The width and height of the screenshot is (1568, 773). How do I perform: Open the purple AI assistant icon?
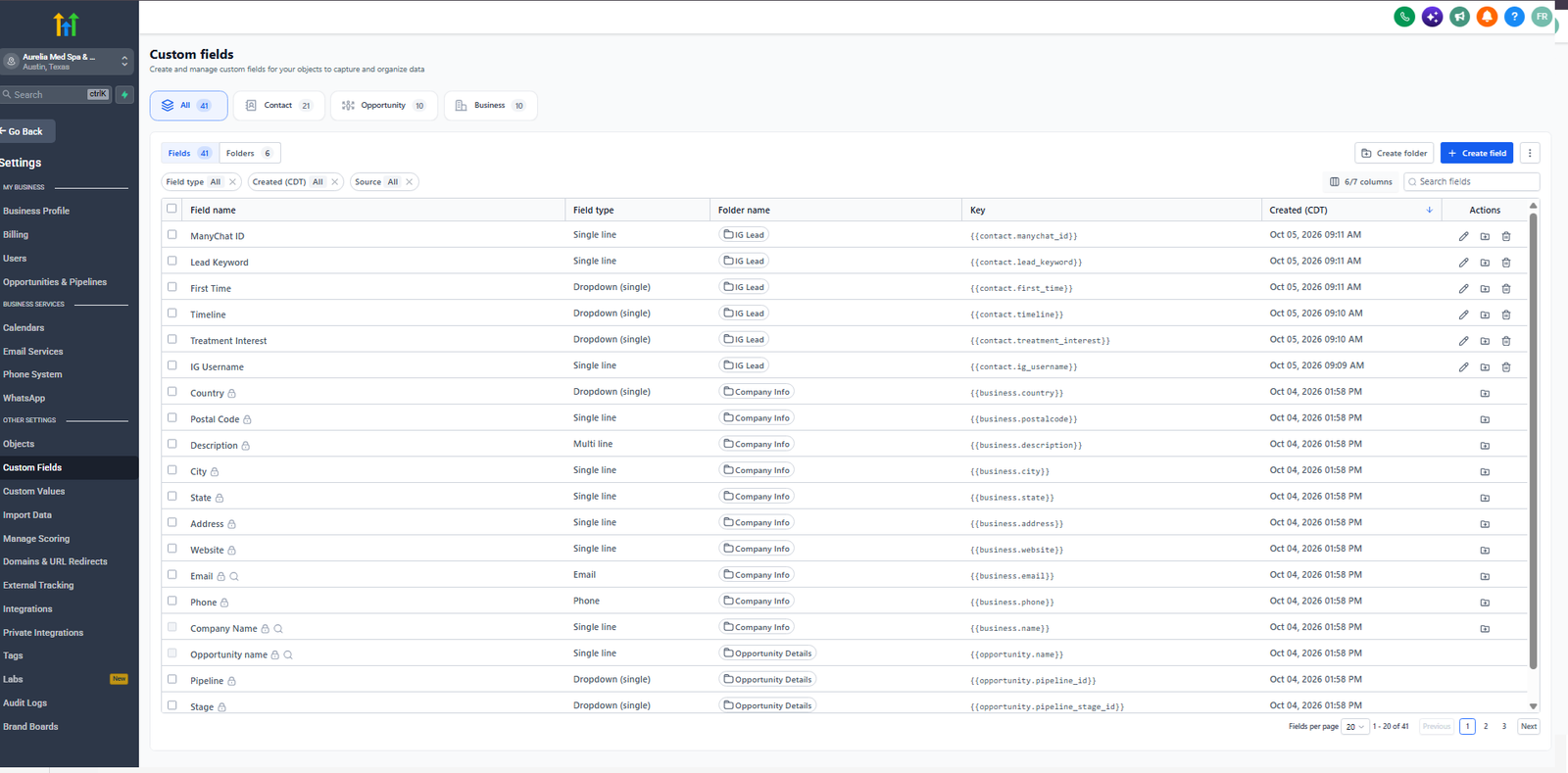1432,17
